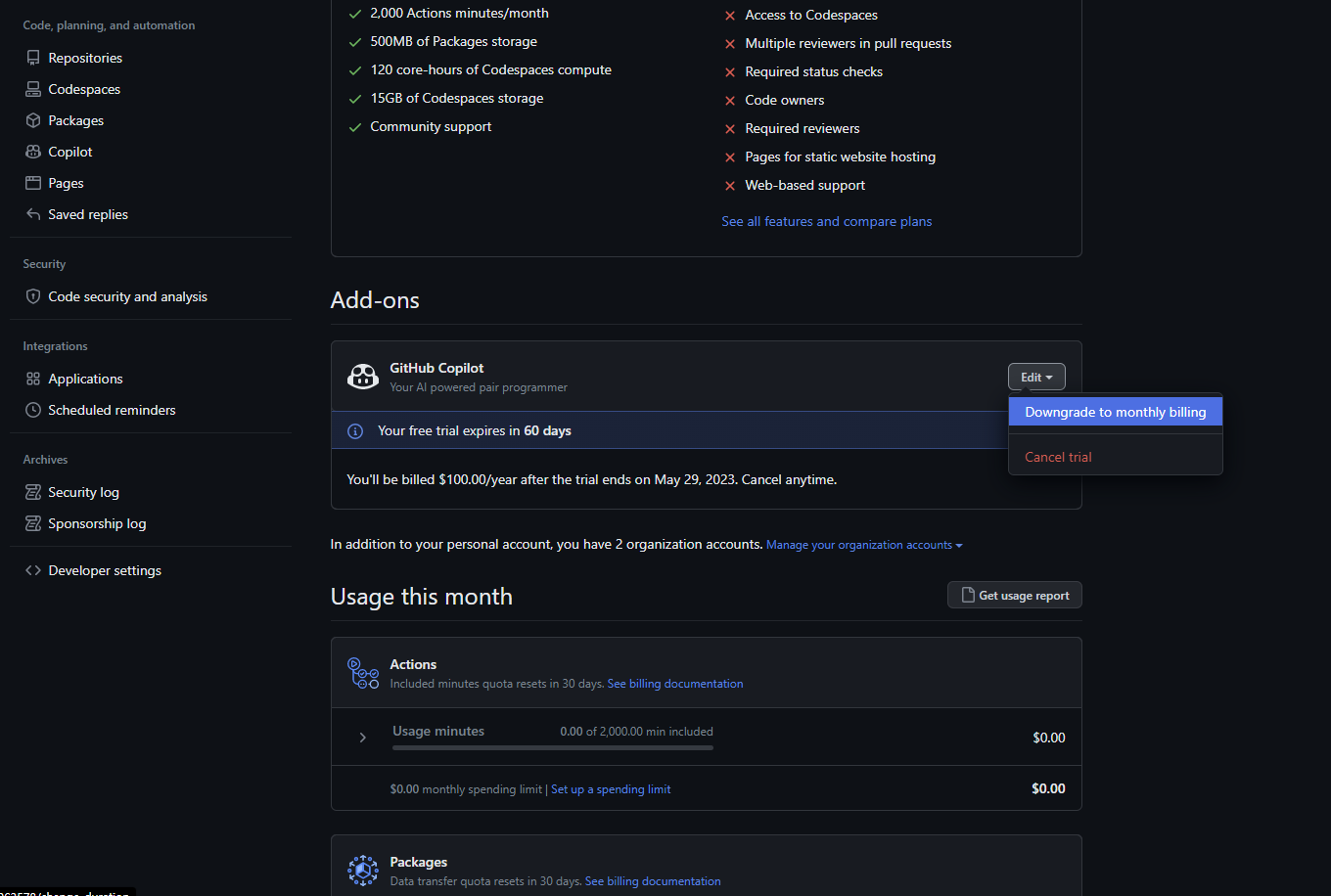Click the clock icon for Scheduled reminders

(33, 410)
